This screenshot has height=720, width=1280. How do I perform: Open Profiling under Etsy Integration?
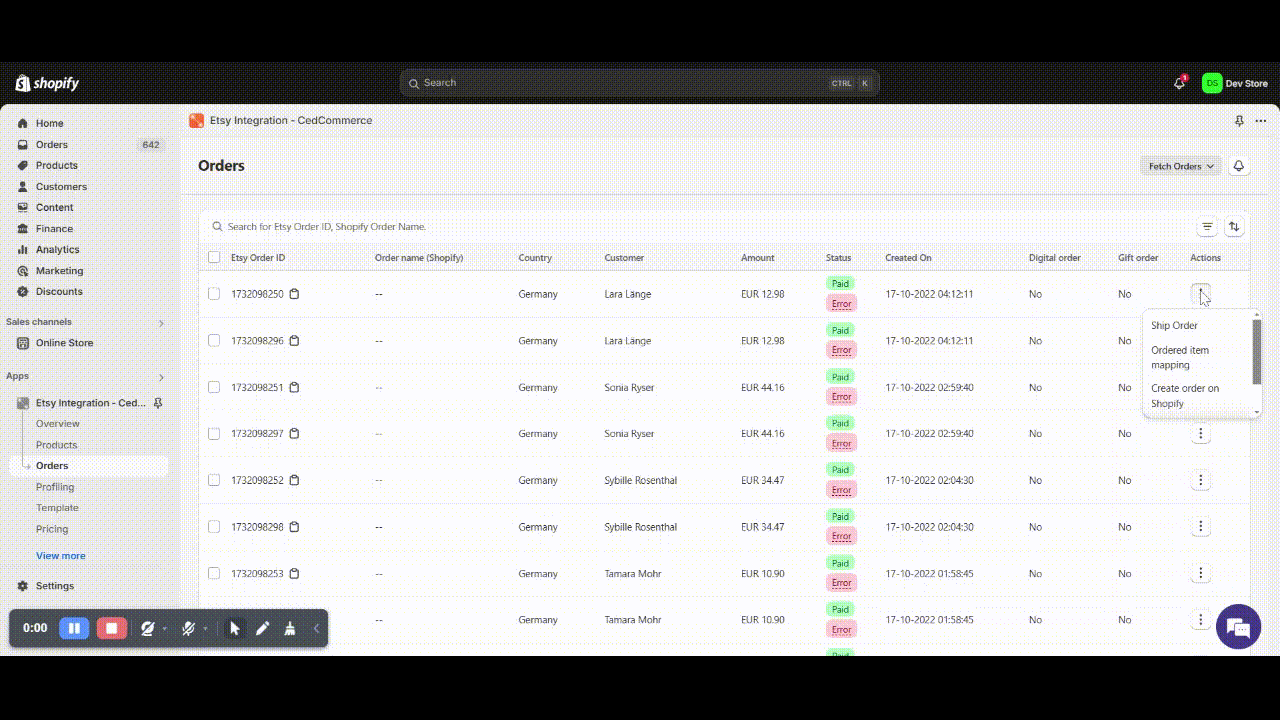(x=55, y=487)
